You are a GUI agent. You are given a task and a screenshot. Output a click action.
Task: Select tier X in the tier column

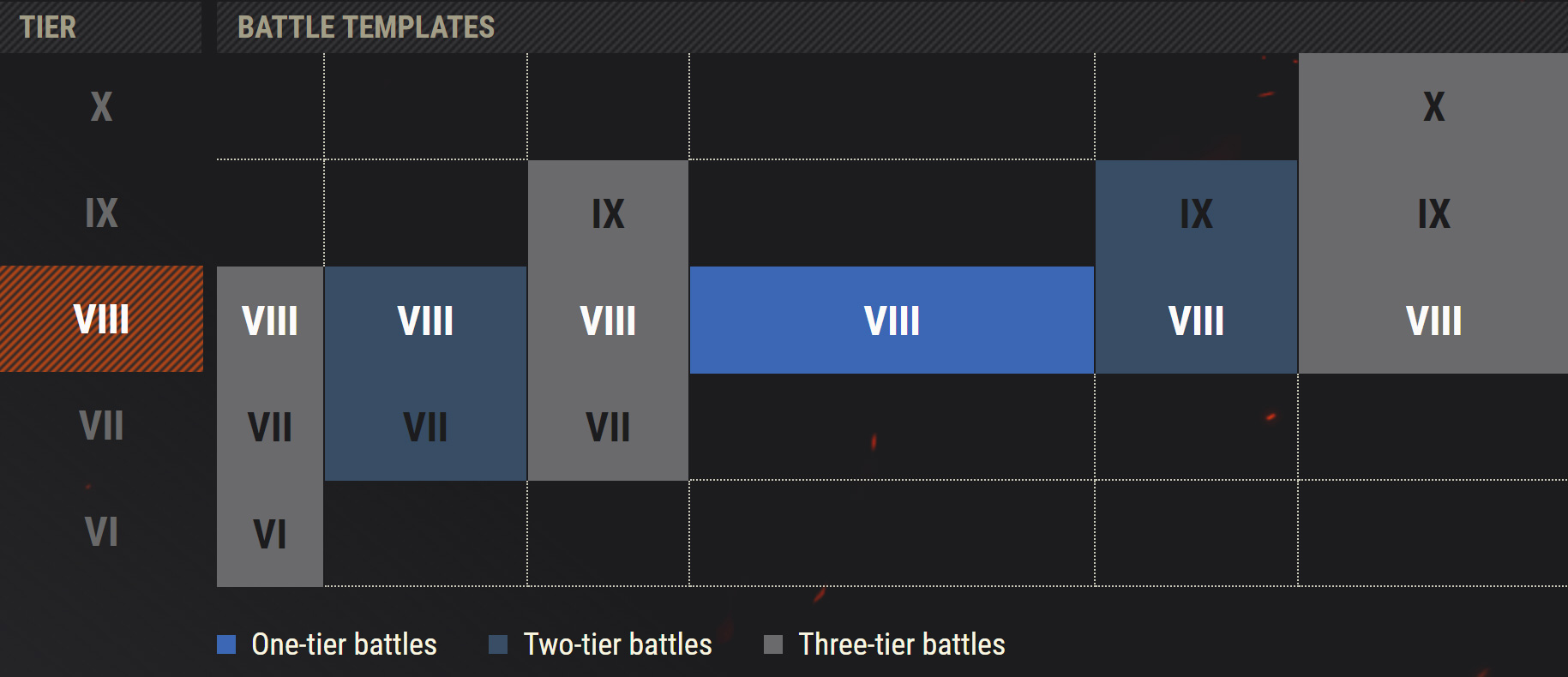(x=101, y=106)
